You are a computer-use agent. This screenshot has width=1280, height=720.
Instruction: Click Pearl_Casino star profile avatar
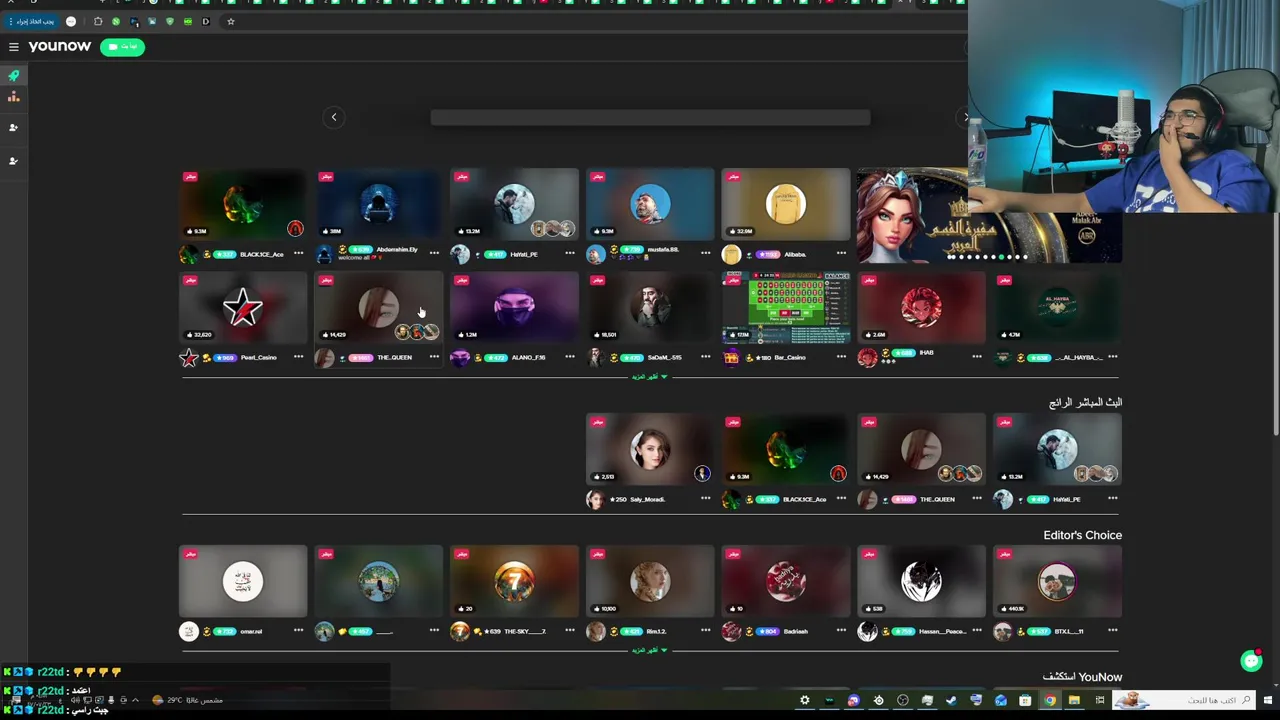click(188, 358)
